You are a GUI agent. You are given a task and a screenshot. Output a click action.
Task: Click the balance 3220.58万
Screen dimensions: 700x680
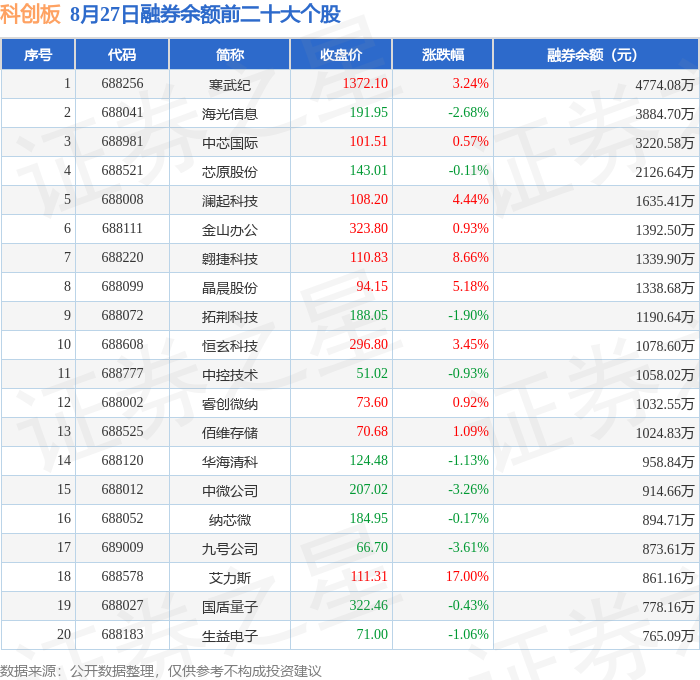click(x=665, y=142)
